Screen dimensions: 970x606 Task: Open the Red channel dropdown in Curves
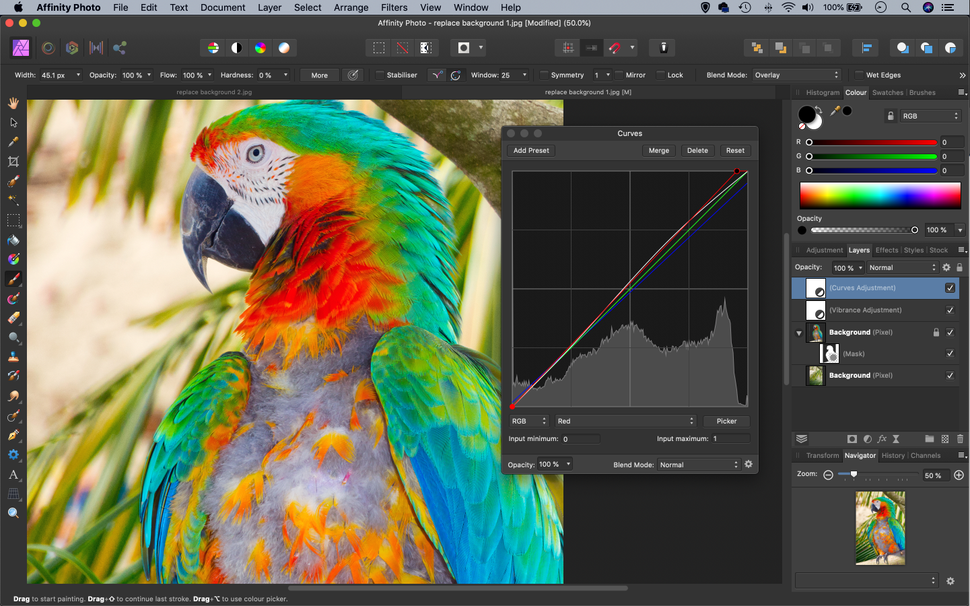(627, 420)
